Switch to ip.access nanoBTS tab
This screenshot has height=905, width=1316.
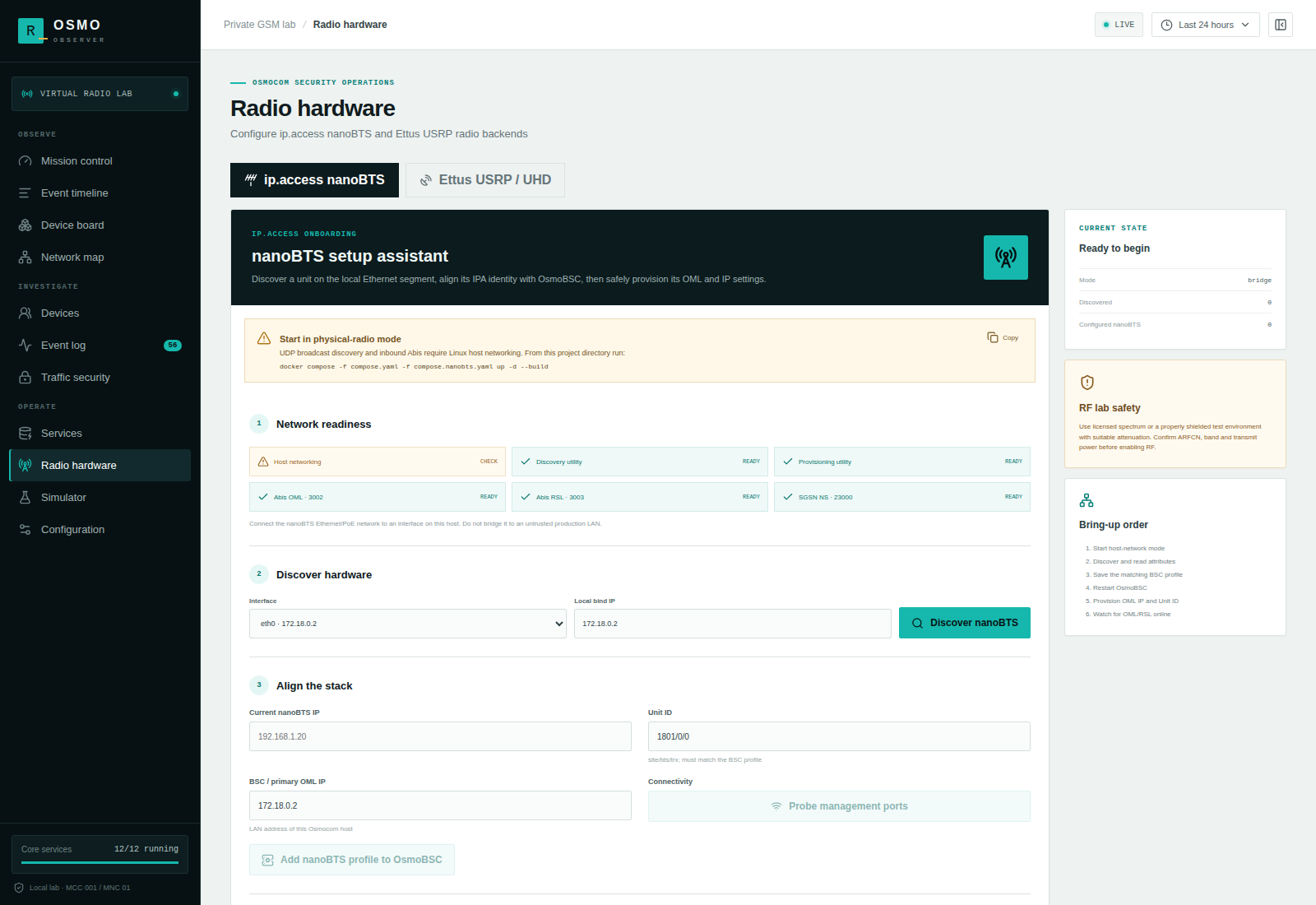pyautogui.click(x=314, y=180)
